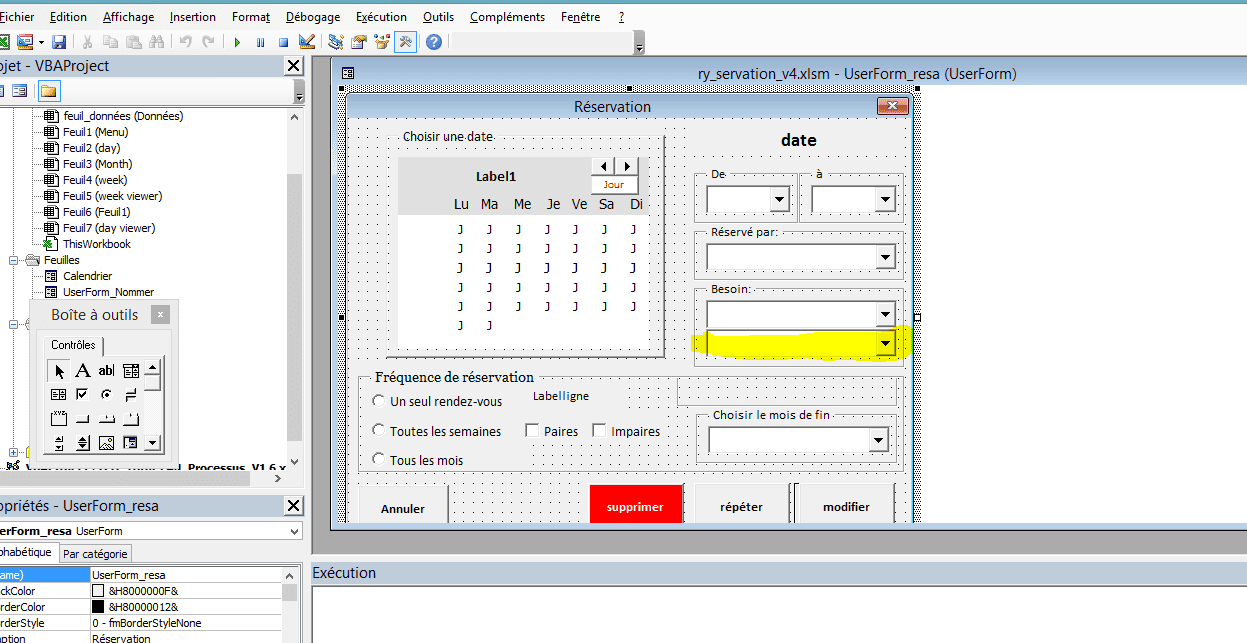Image resolution: width=1247 pixels, height=643 pixels.
Task: Select the 'Un seul rendez-vous' radio button
Action: coord(378,401)
